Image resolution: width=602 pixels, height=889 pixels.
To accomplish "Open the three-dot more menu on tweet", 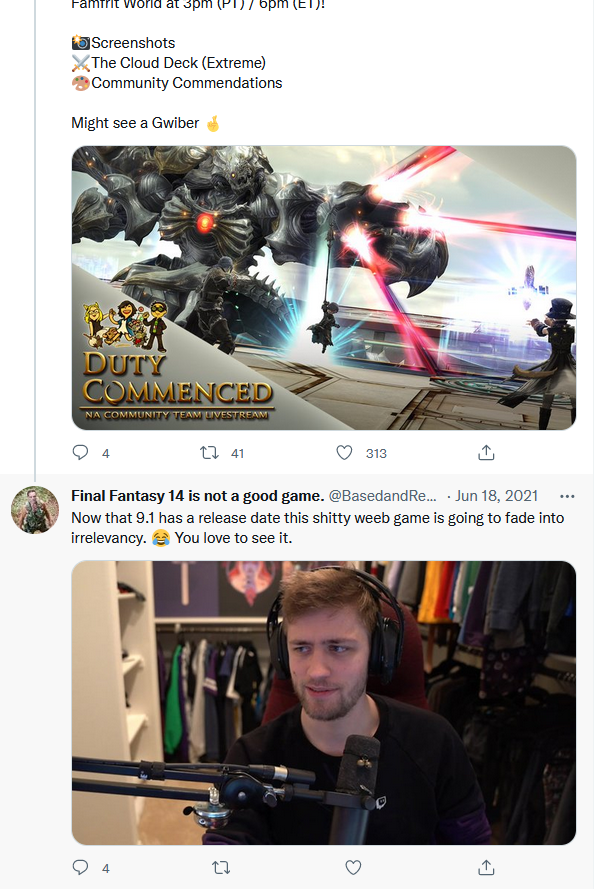I will coord(567,496).
